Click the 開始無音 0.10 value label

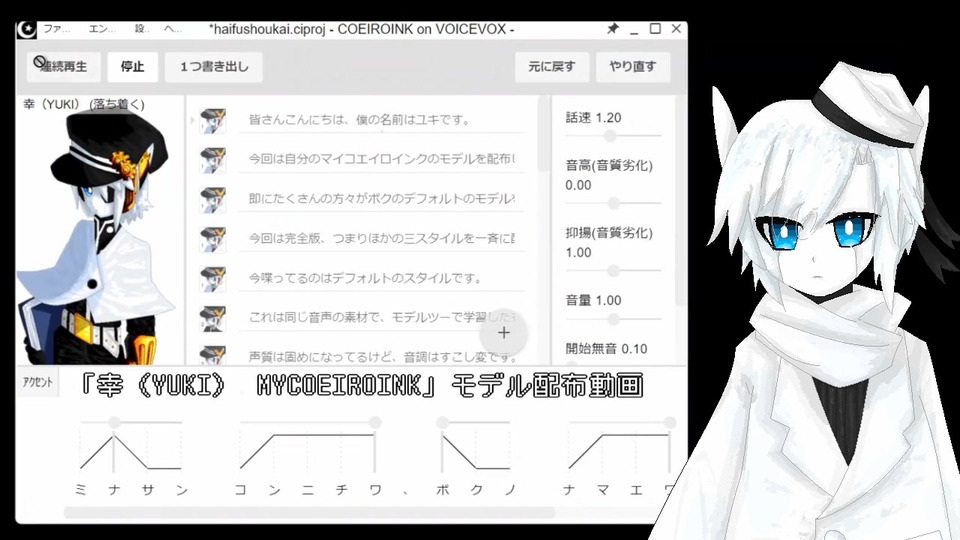click(606, 349)
